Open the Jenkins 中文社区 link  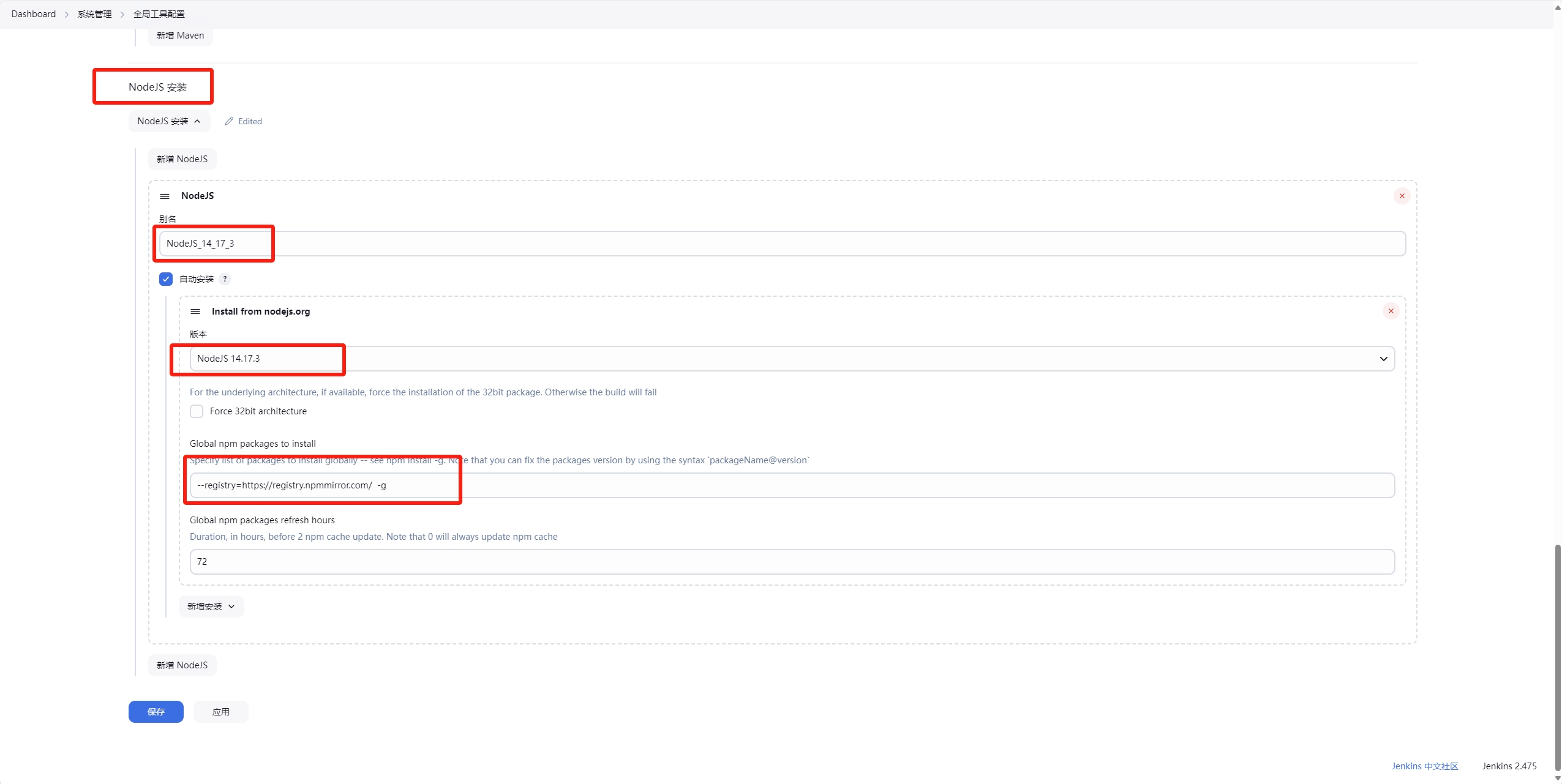click(1424, 766)
